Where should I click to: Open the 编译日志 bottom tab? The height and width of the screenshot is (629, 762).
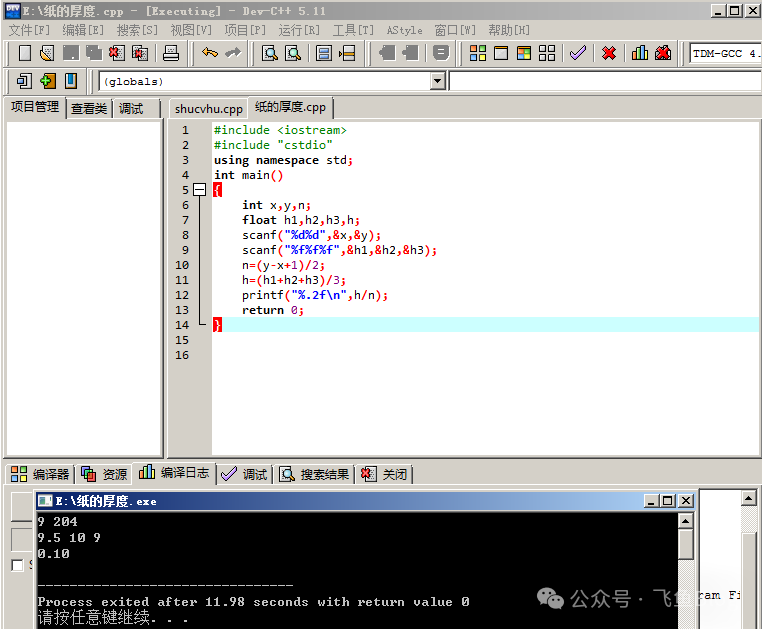tap(174, 472)
